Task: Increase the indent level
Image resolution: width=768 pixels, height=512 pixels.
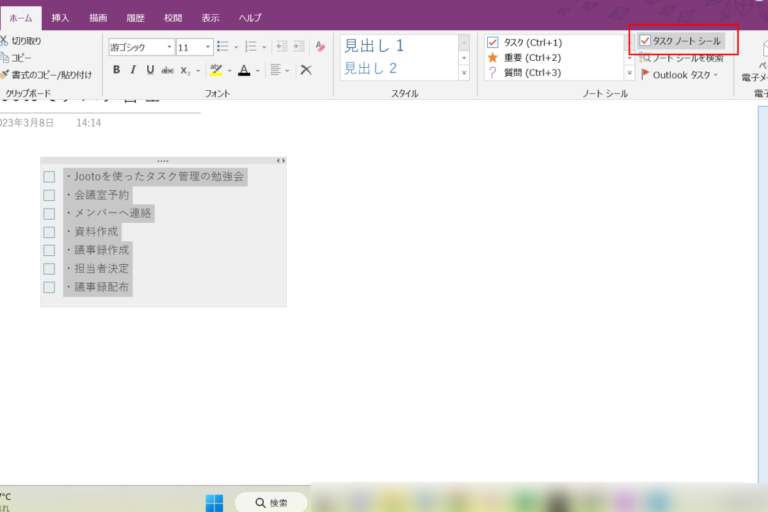Action: pos(299,47)
